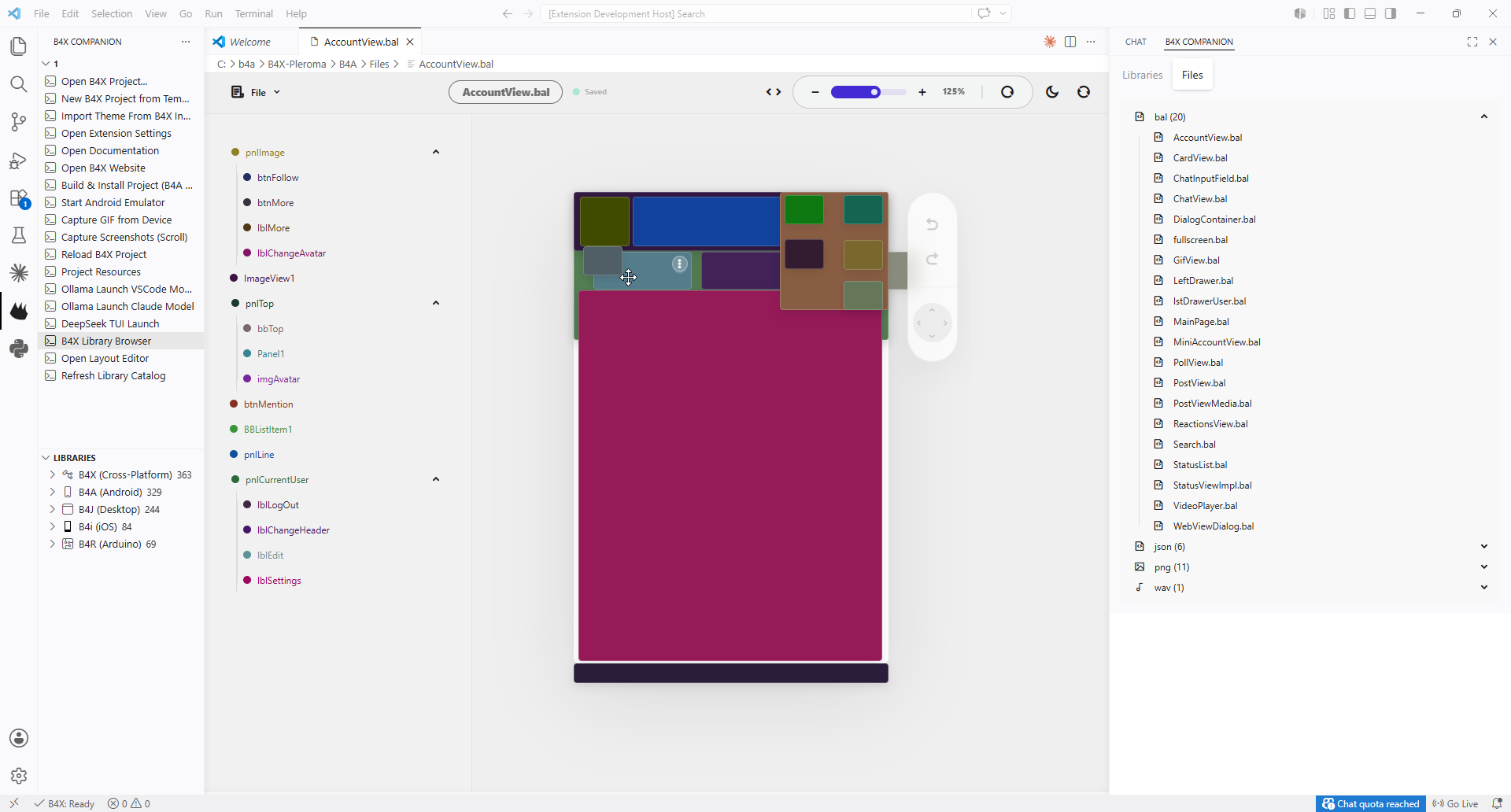Zoom in with the plus button
Screen dimensions: 1511x812
pos(922,92)
